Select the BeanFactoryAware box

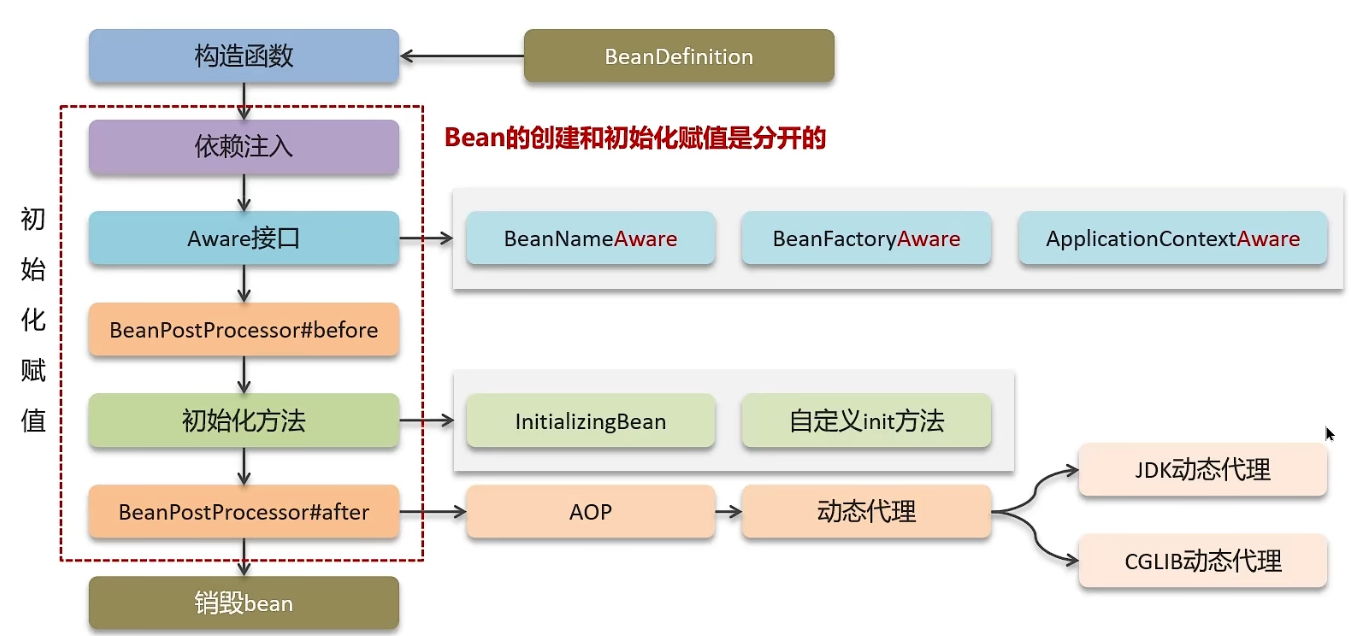pyautogui.click(x=866, y=238)
